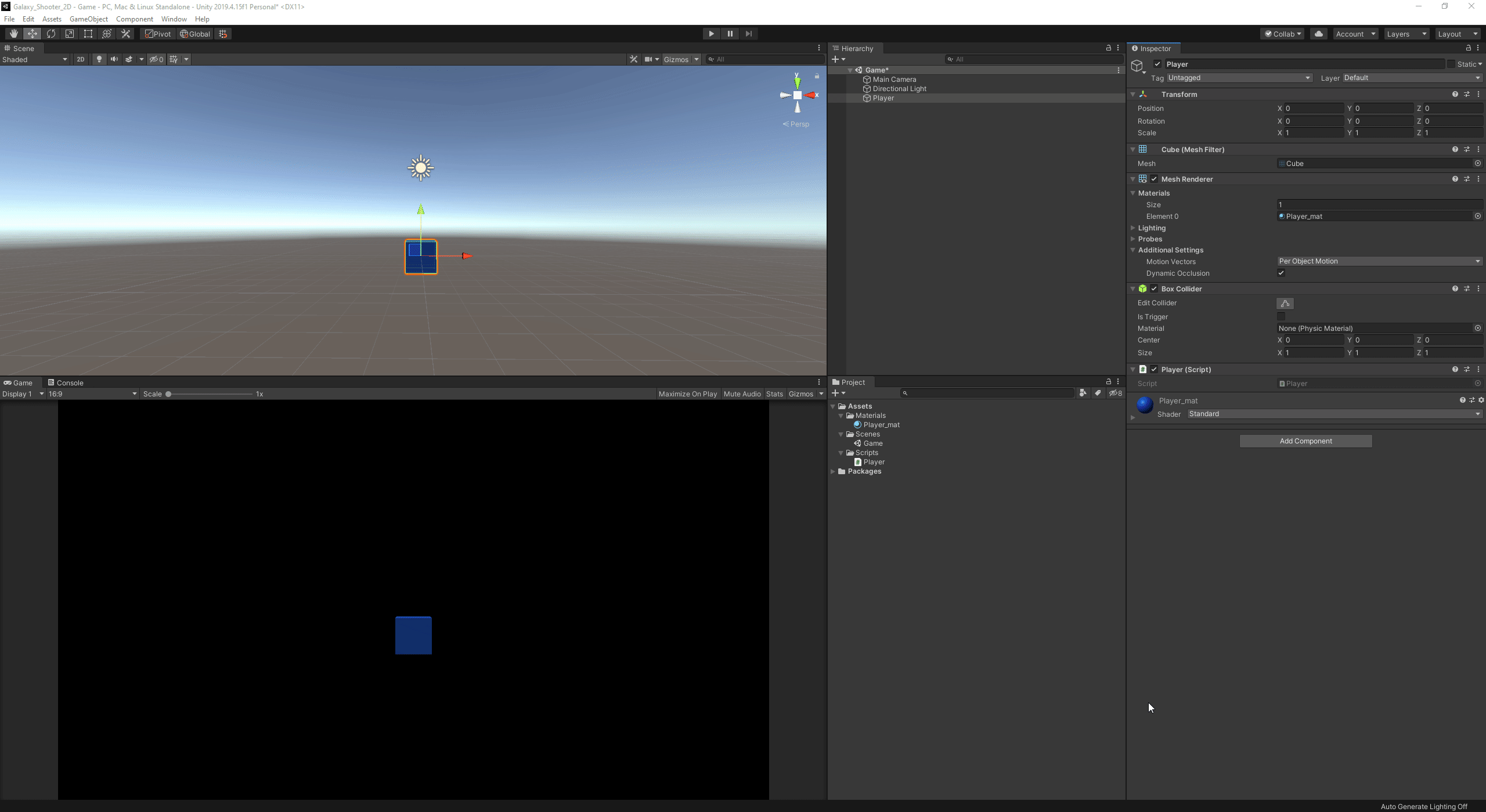1486x812 pixels.
Task: Toggle scene lighting lightbulb icon
Action: pyautogui.click(x=99, y=59)
